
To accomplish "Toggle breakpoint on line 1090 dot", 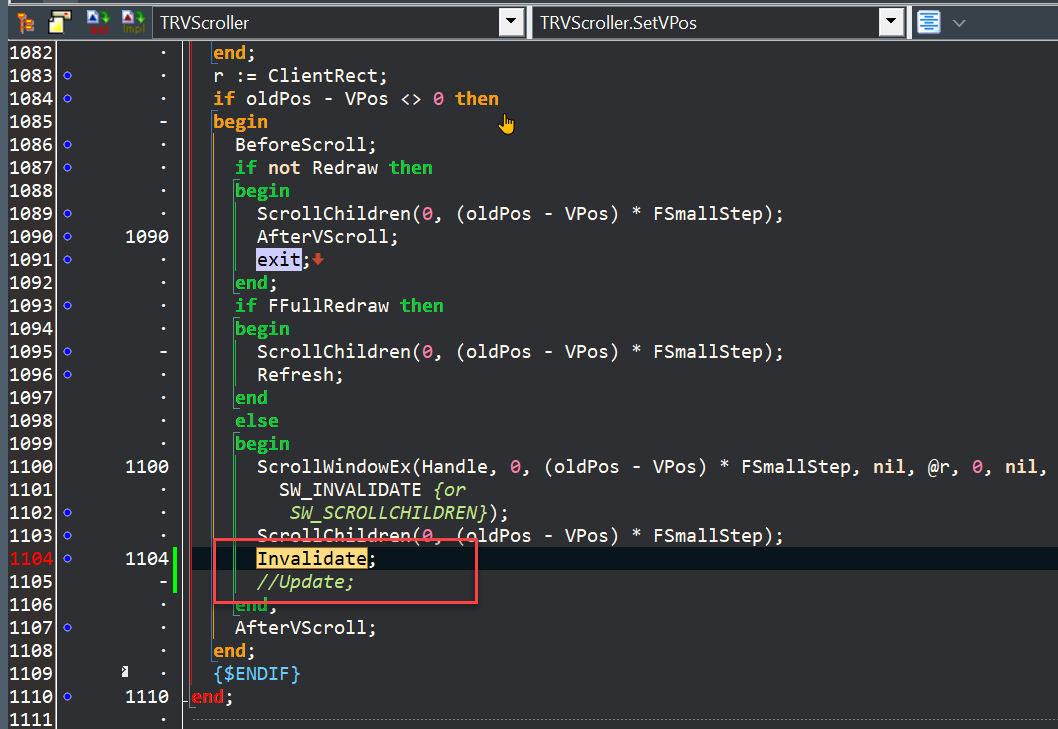I will pyautogui.click(x=67, y=236).
